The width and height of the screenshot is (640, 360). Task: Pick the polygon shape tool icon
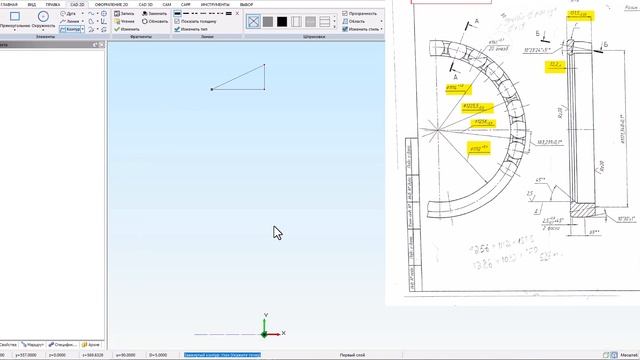(91, 21)
